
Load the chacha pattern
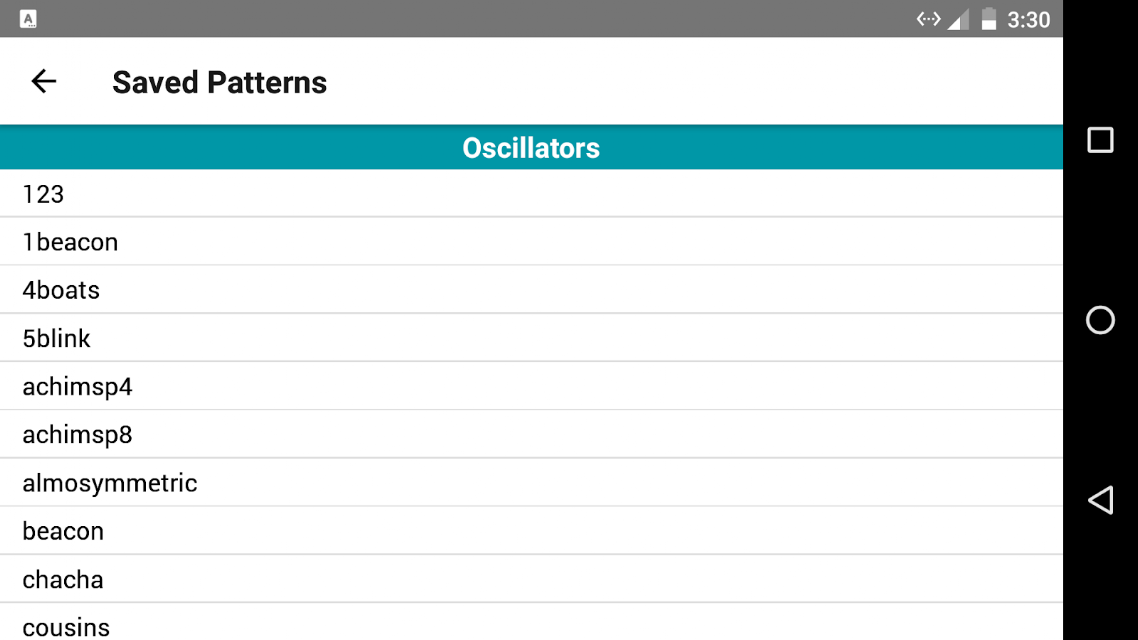pos(531,579)
